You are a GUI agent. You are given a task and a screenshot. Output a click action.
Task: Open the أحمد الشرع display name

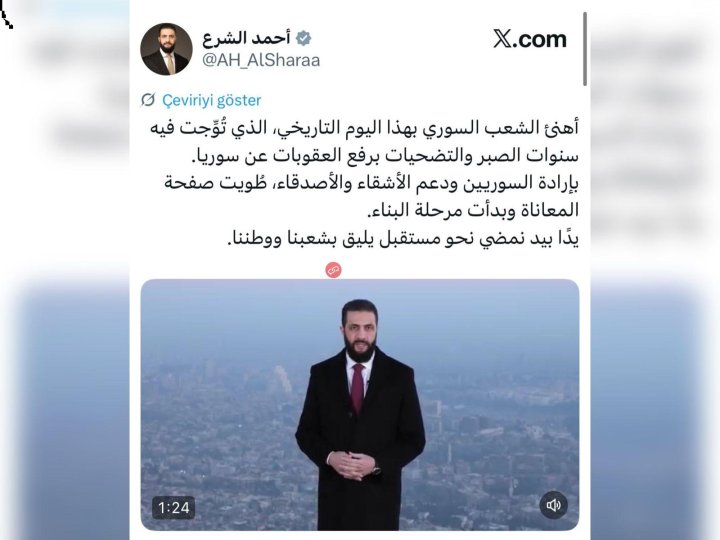pos(247,38)
